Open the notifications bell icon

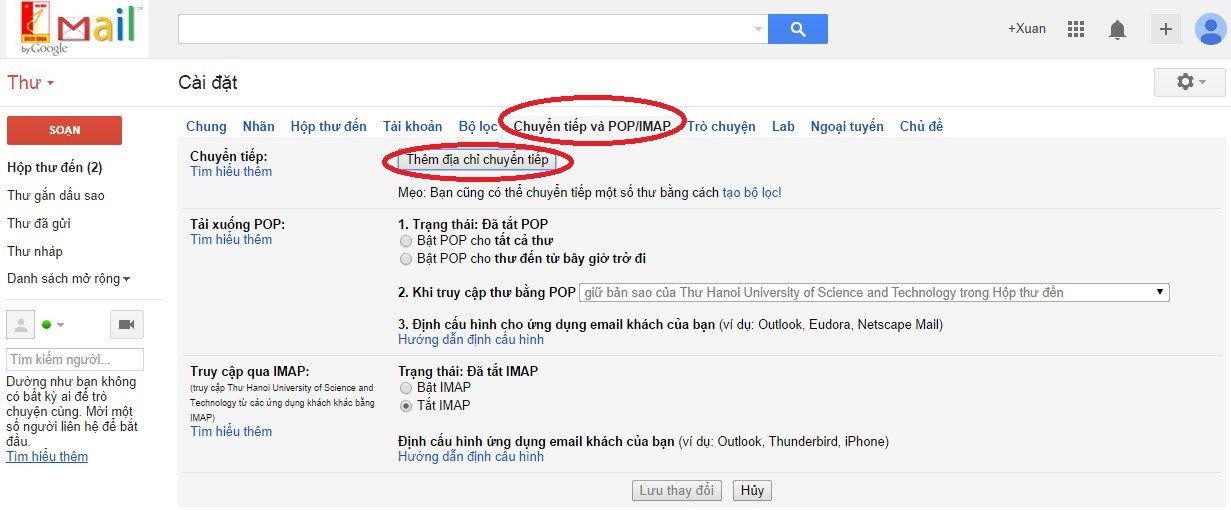1117,30
